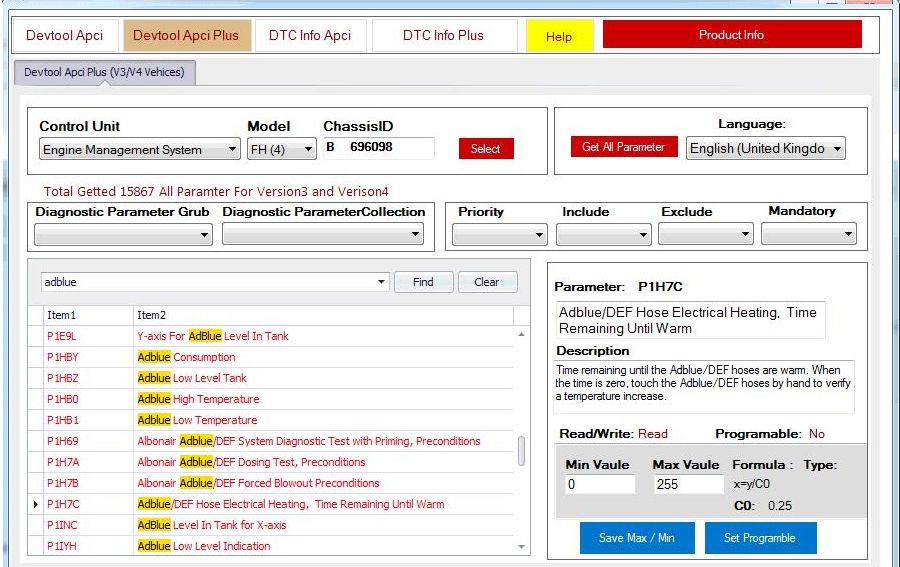900x567 pixels.
Task: Clear the adblue search text
Action: point(487,282)
